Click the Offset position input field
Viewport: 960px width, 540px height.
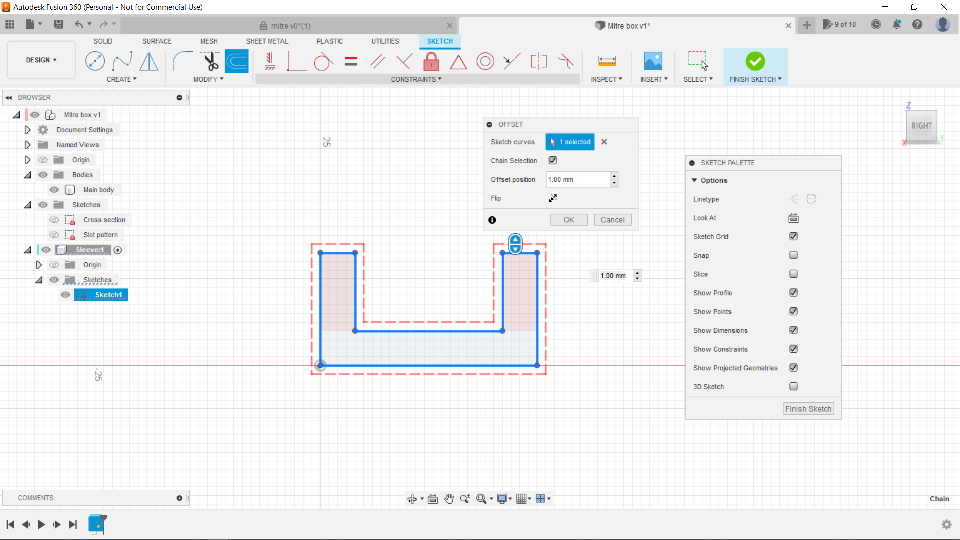tap(576, 179)
